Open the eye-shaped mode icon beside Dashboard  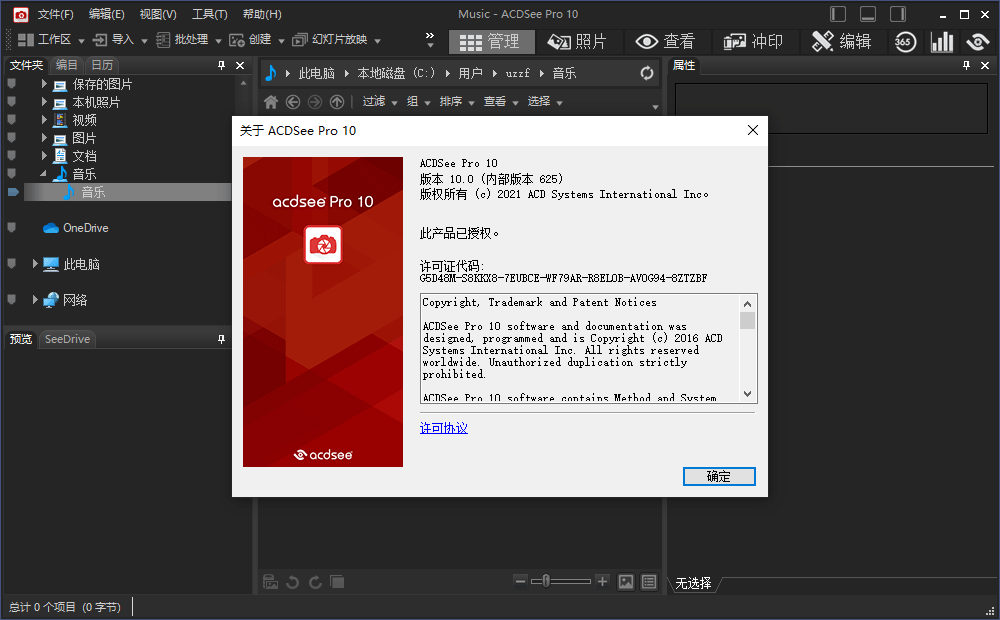tap(978, 42)
